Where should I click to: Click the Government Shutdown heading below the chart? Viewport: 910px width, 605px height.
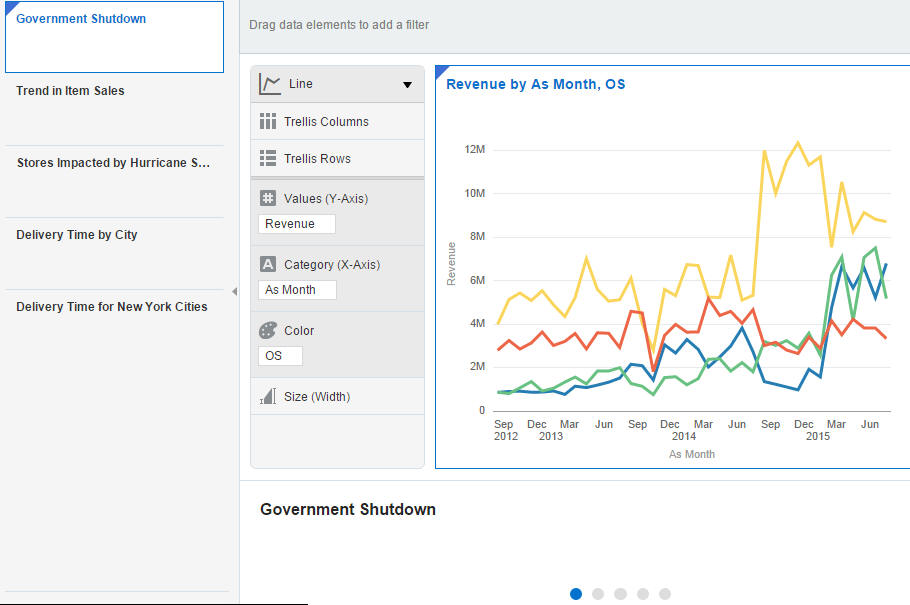click(348, 509)
